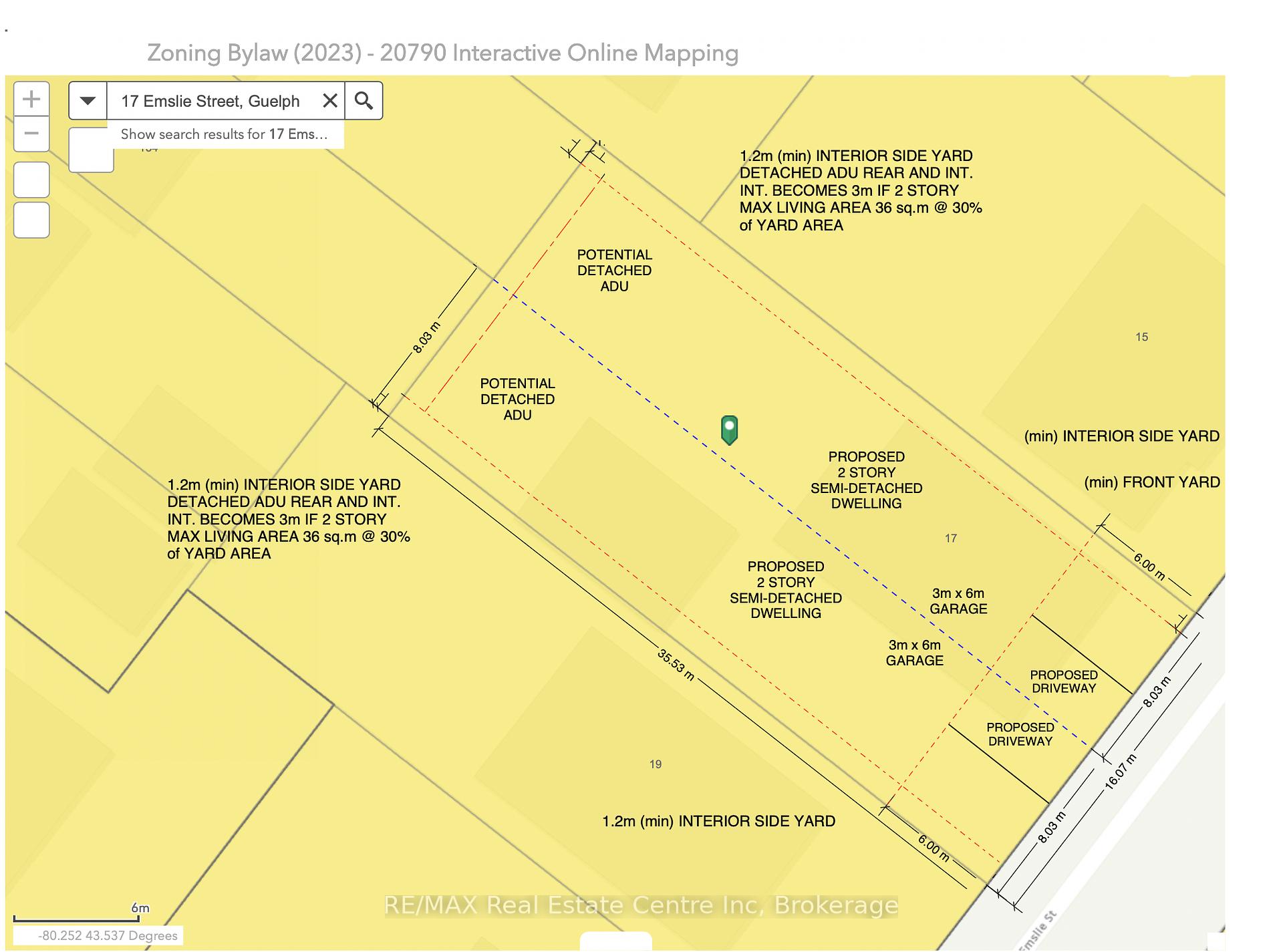
Task: Click the bottom '1.2m (min) INTERIOR SIDE YARD' label
Action: (718, 821)
